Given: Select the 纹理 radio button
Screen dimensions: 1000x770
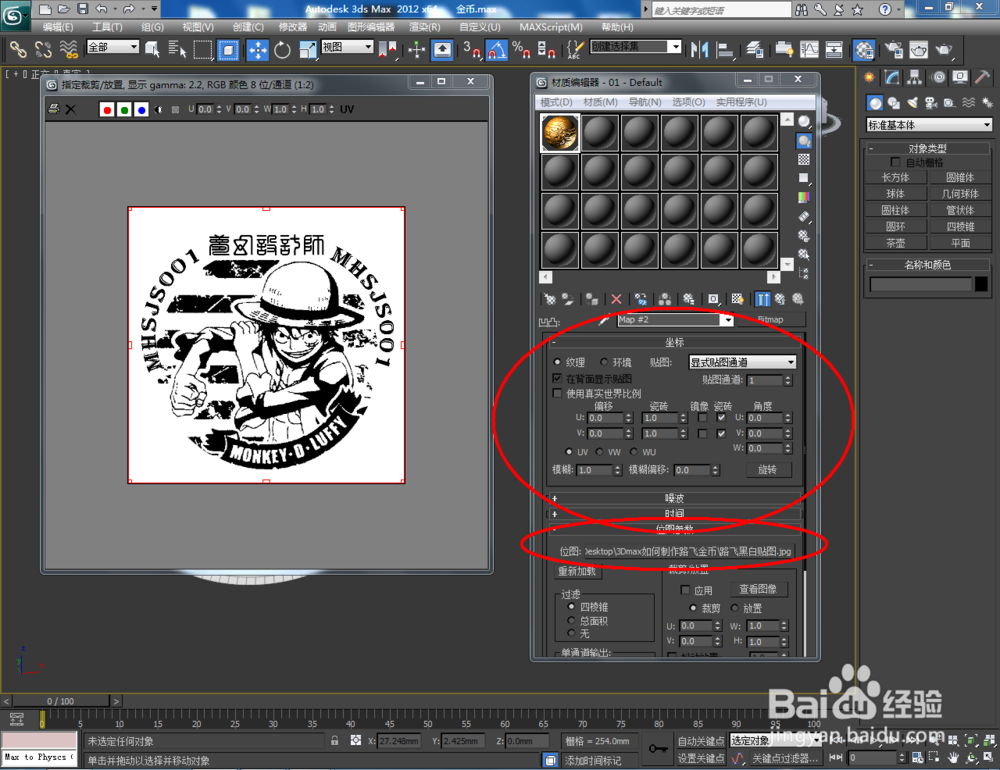Looking at the screenshot, I should coord(557,362).
